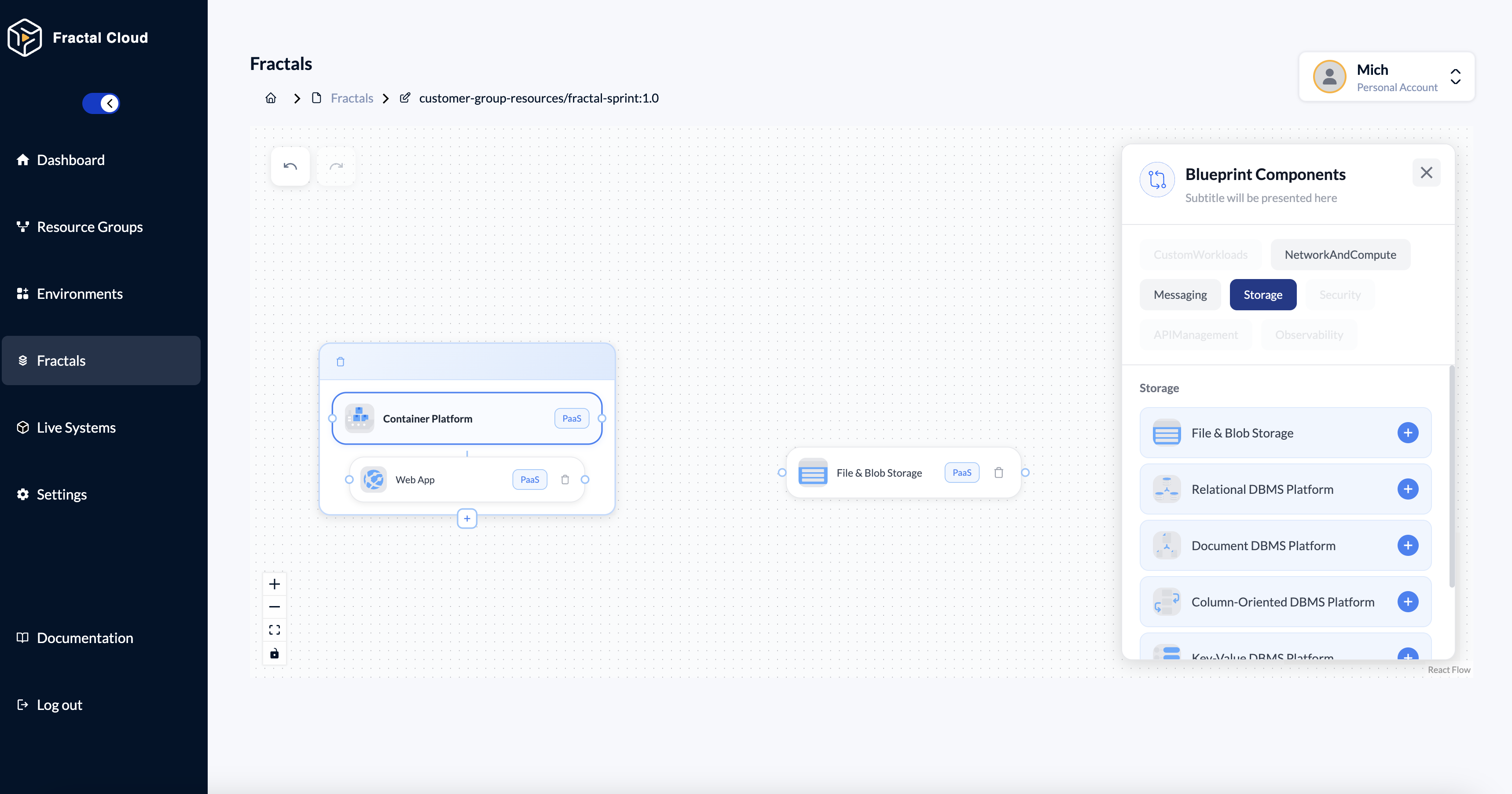1512x794 pixels.
Task: Open Resource Groups in sidebar
Action: tap(89, 227)
